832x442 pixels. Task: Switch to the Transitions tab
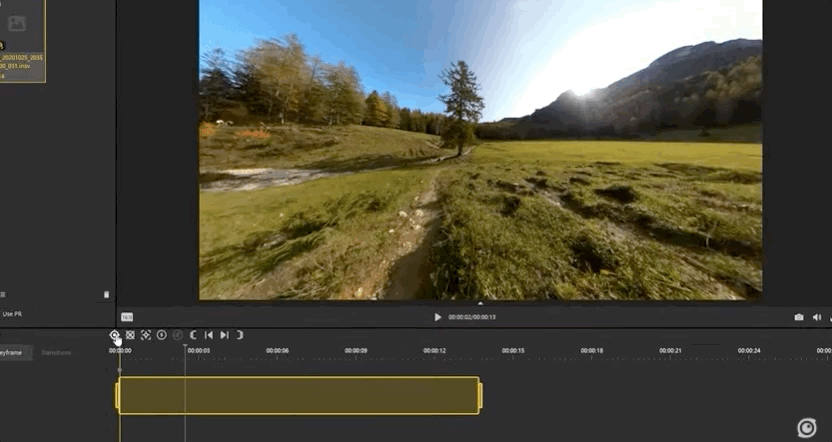tap(56, 353)
